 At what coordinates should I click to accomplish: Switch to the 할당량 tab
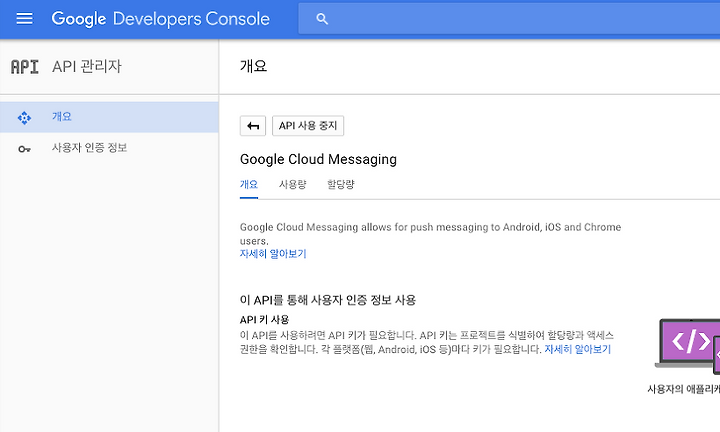pos(341,185)
